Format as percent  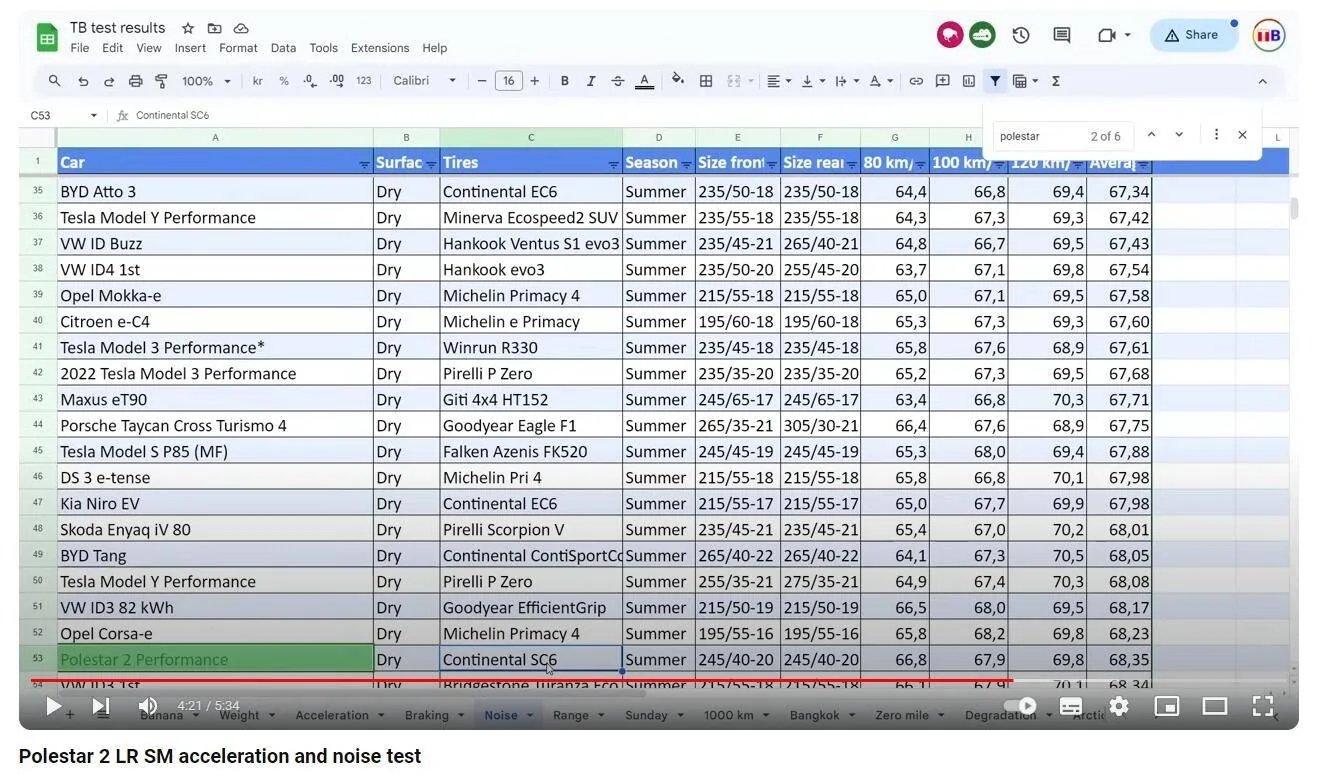tap(284, 81)
